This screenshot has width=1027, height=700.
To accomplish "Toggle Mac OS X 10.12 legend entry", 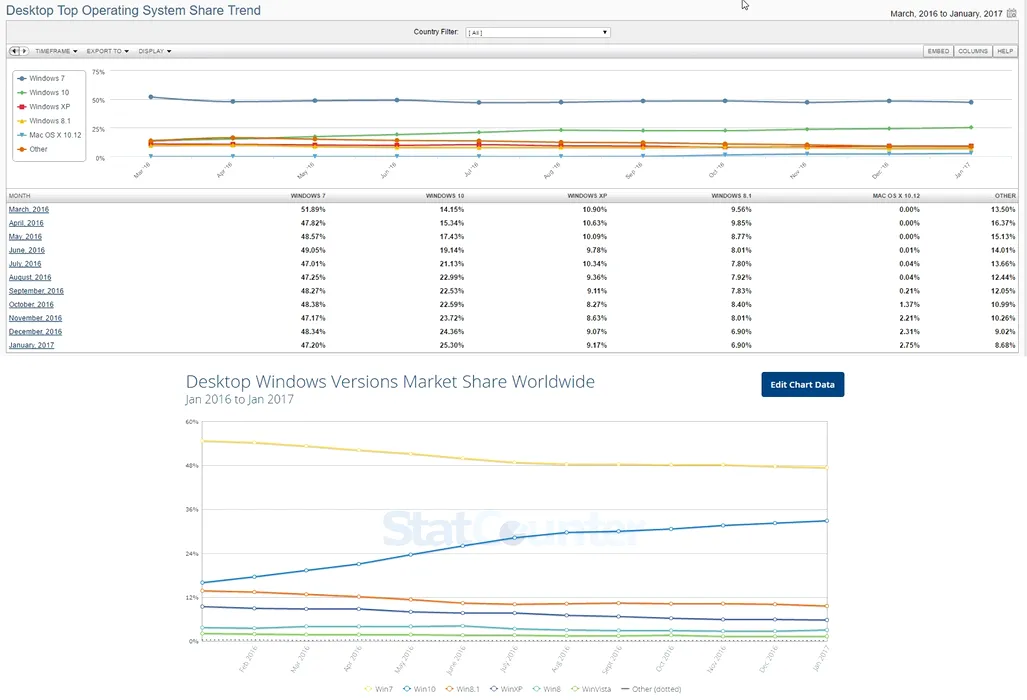I will (50, 136).
